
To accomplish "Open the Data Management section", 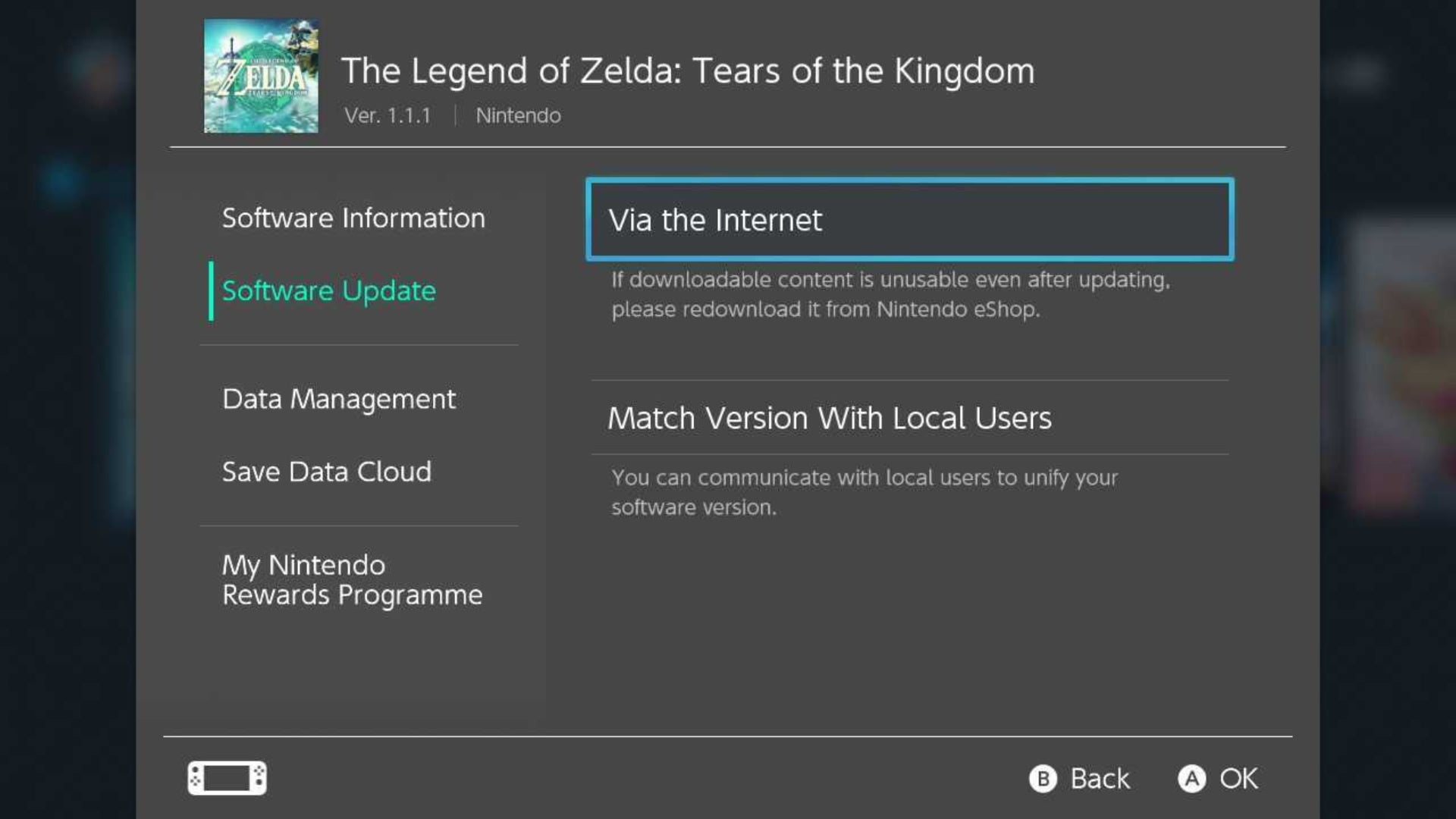I will [339, 399].
